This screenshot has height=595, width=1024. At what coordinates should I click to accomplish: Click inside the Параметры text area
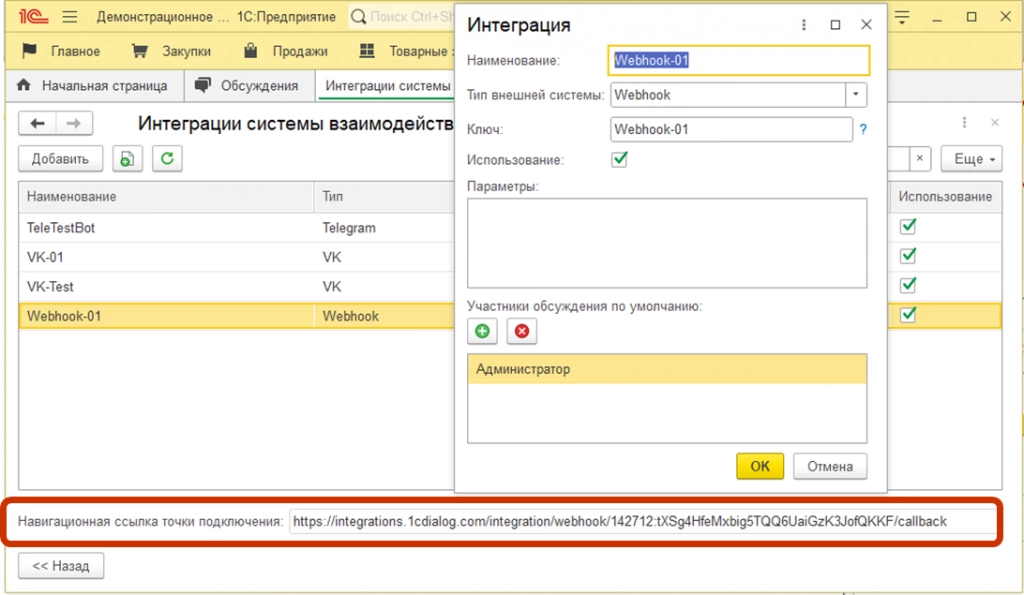click(667, 243)
